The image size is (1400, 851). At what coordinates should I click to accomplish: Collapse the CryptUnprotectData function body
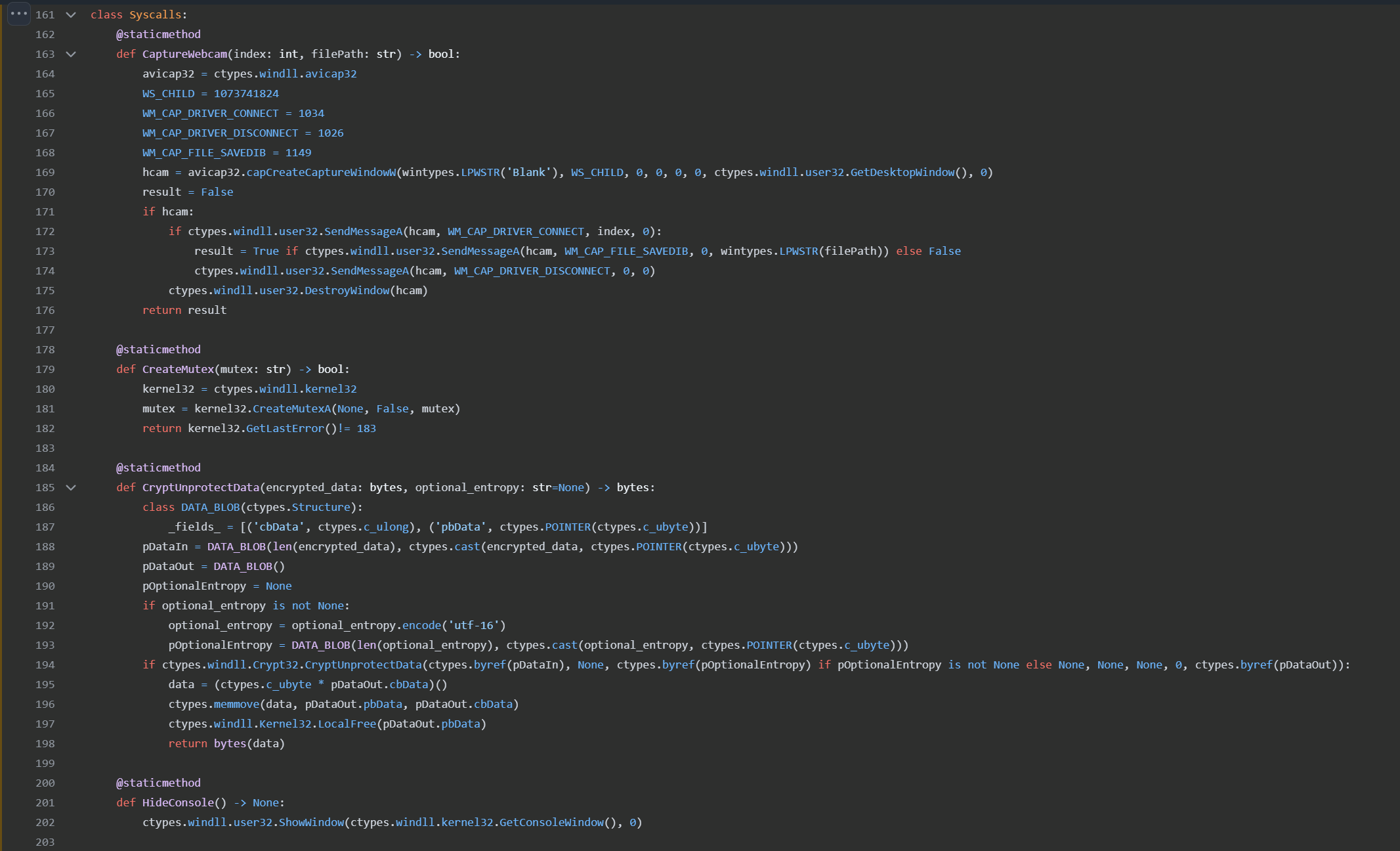(x=71, y=488)
